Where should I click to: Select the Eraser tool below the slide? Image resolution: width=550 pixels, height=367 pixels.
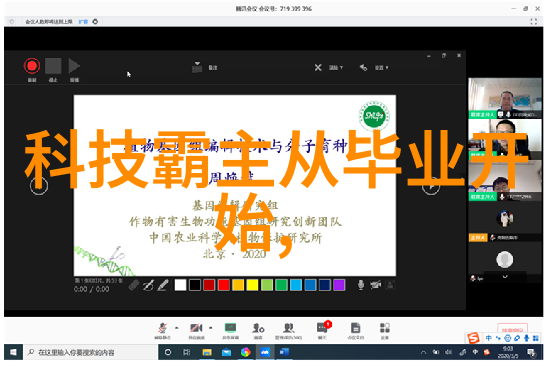click(134, 285)
